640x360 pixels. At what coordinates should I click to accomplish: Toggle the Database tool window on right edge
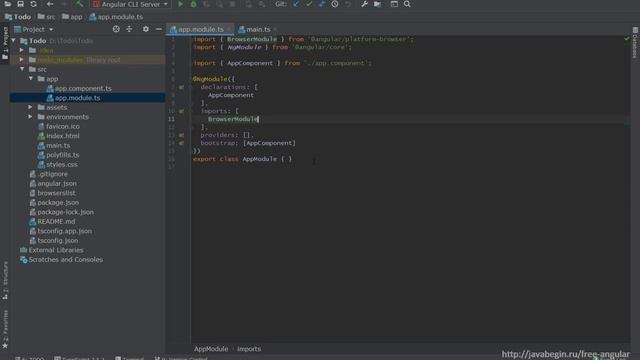[x=635, y=43]
